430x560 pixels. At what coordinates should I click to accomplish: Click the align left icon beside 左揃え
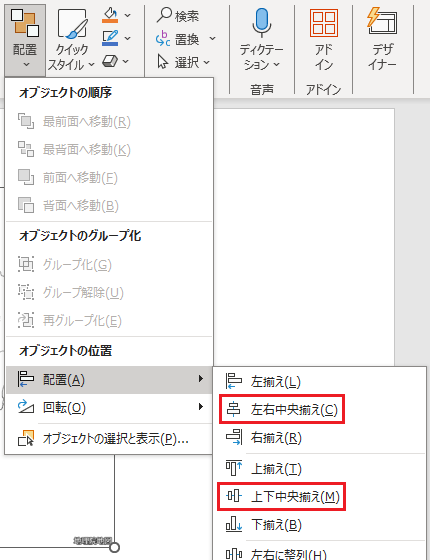click(234, 381)
